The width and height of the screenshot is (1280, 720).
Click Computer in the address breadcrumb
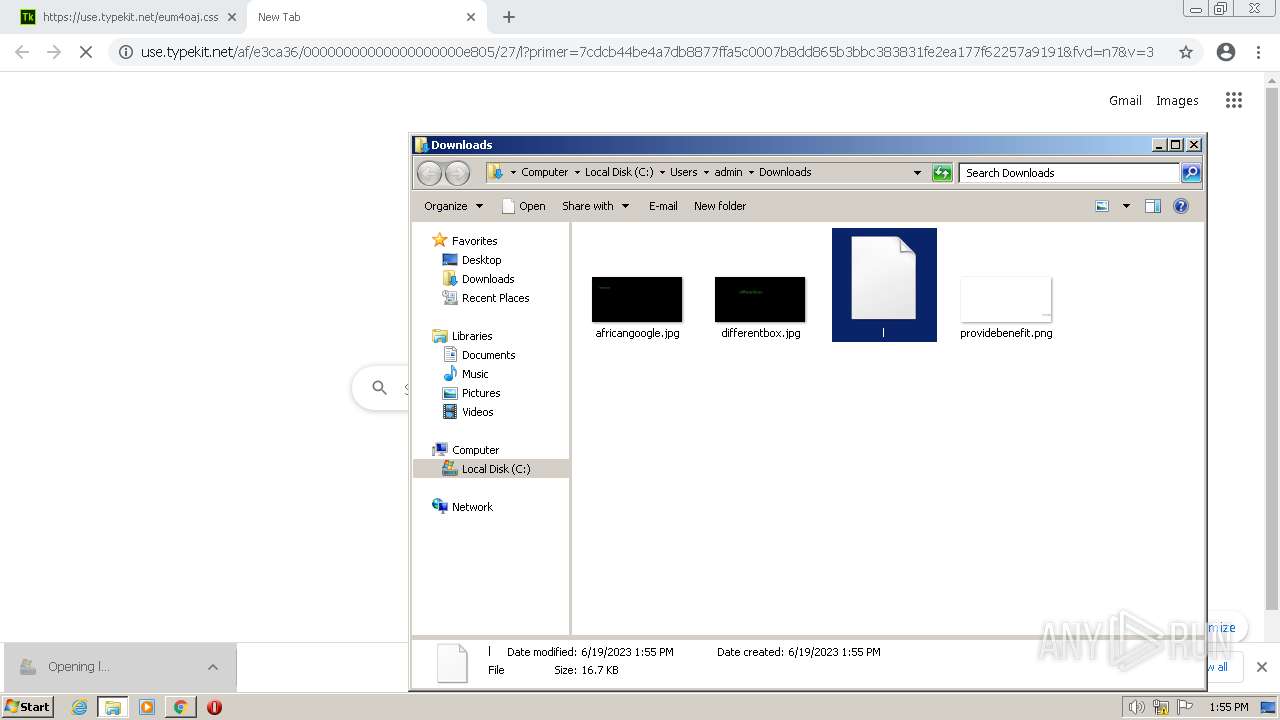(544, 172)
